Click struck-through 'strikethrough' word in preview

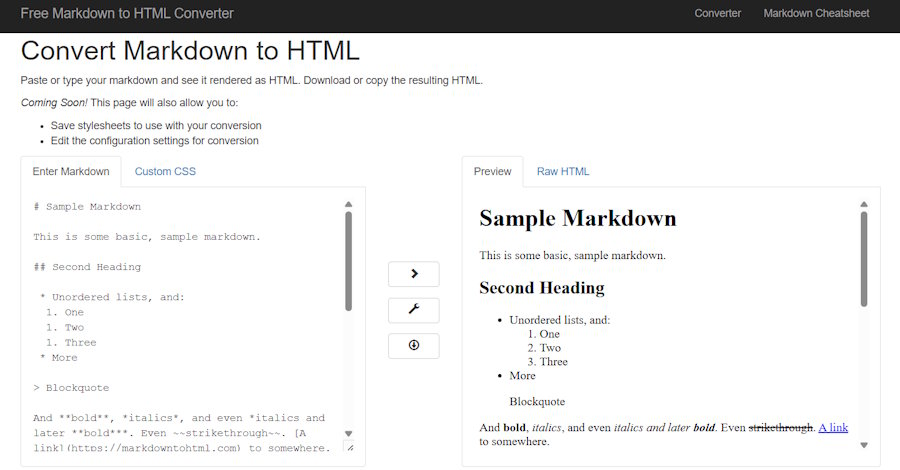click(781, 428)
